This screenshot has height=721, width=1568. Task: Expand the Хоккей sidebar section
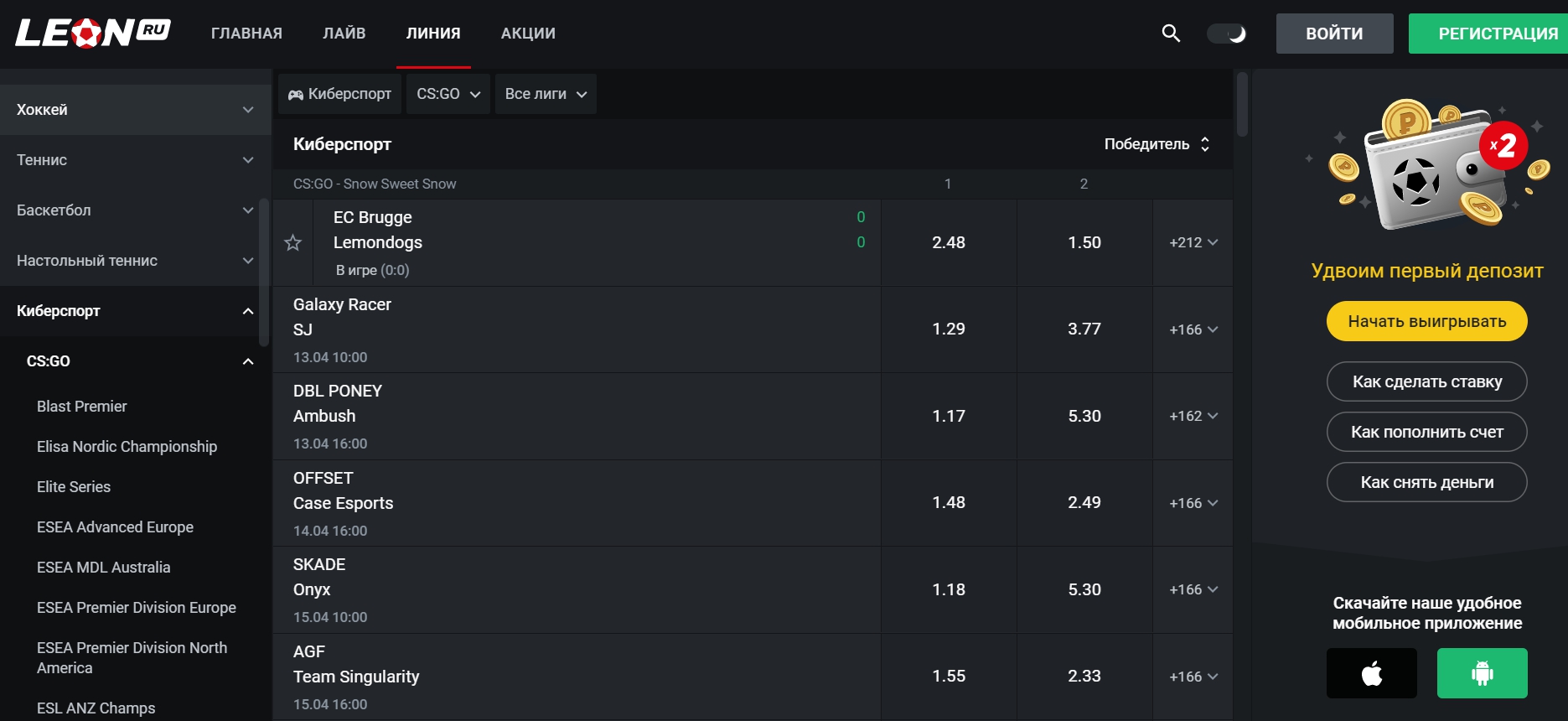click(x=135, y=110)
